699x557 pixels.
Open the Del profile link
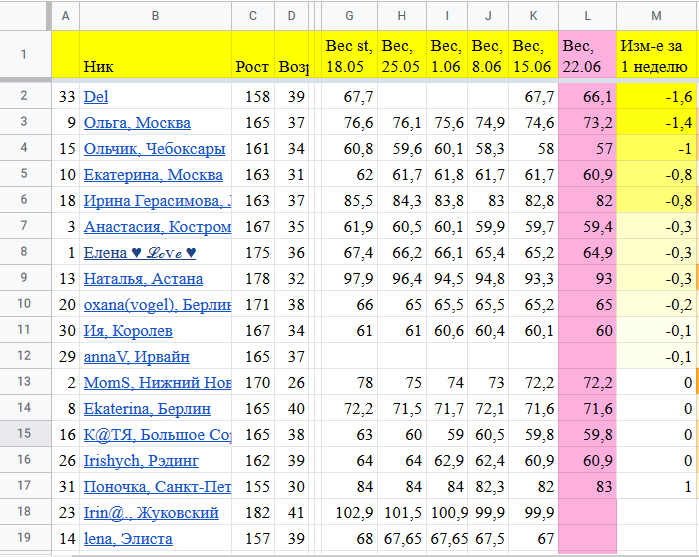(95, 97)
